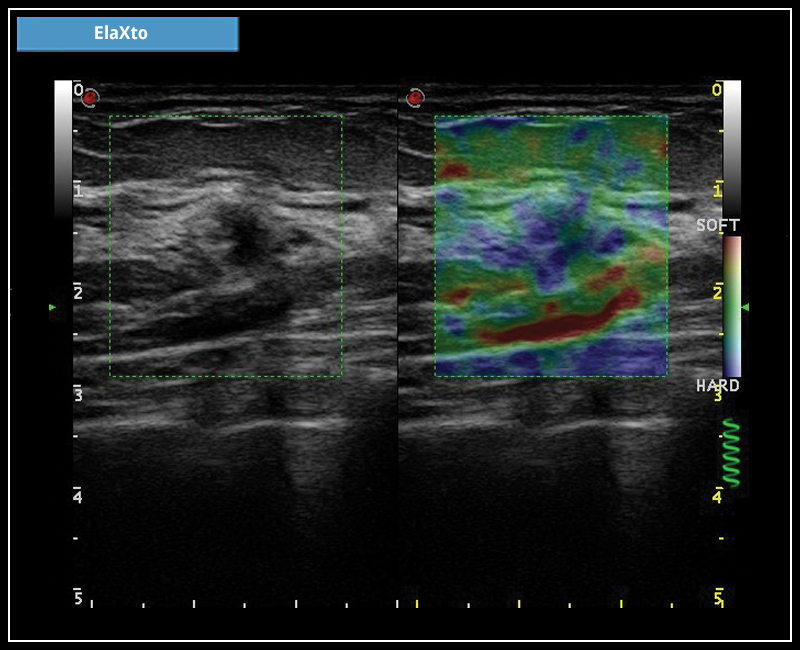
Task: Select the red probe marker on left image
Action: click(x=90, y=97)
